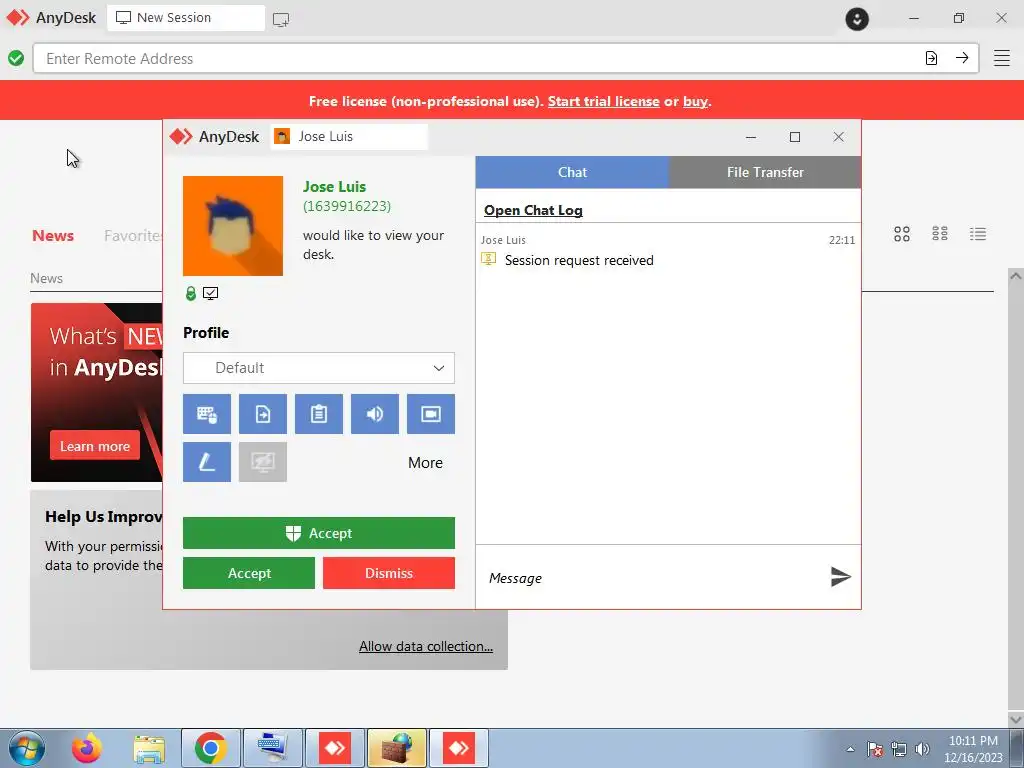The width and height of the screenshot is (1024, 768).
Task: Select the New Session tab
Action: (186, 18)
